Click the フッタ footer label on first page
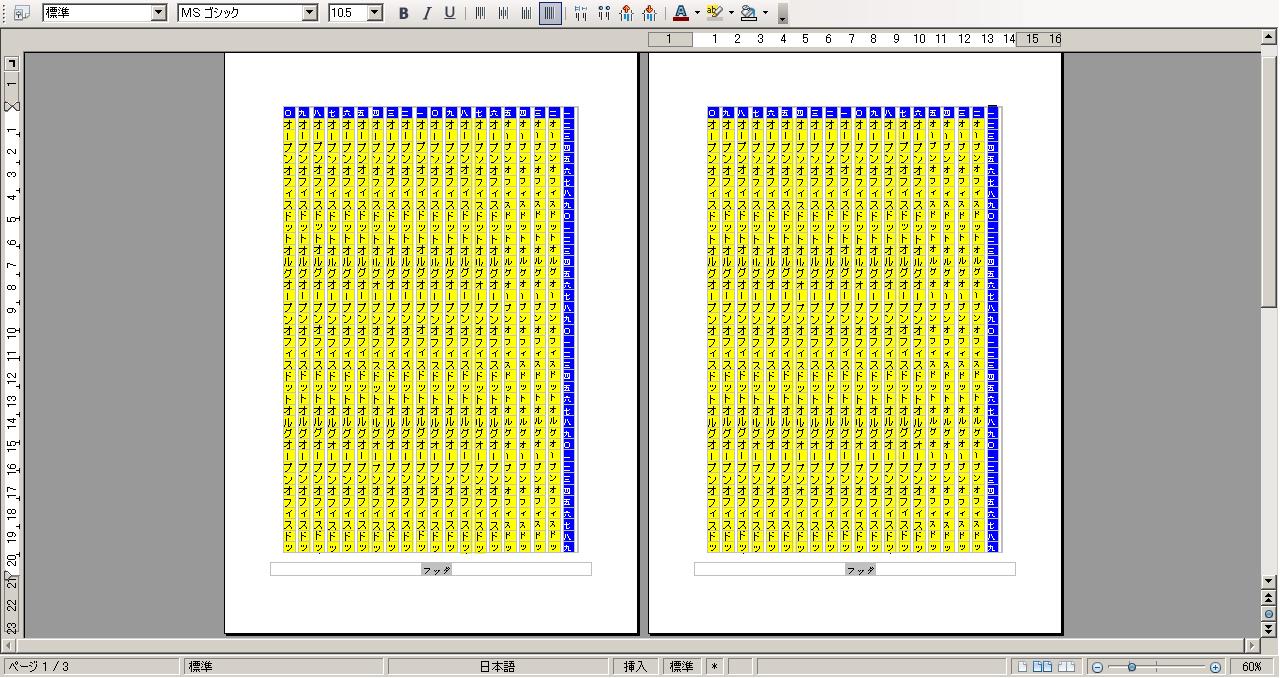The width and height of the screenshot is (1280, 678). click(x=436, y=570)
